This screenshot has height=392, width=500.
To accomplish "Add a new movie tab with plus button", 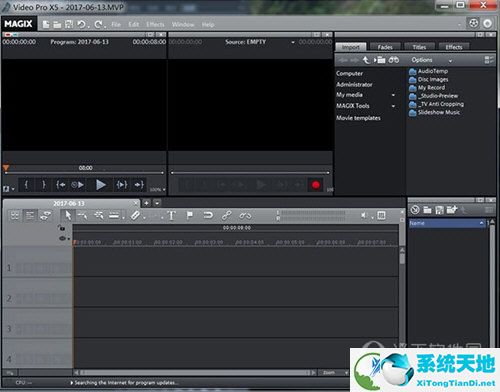I will point(146,203).
